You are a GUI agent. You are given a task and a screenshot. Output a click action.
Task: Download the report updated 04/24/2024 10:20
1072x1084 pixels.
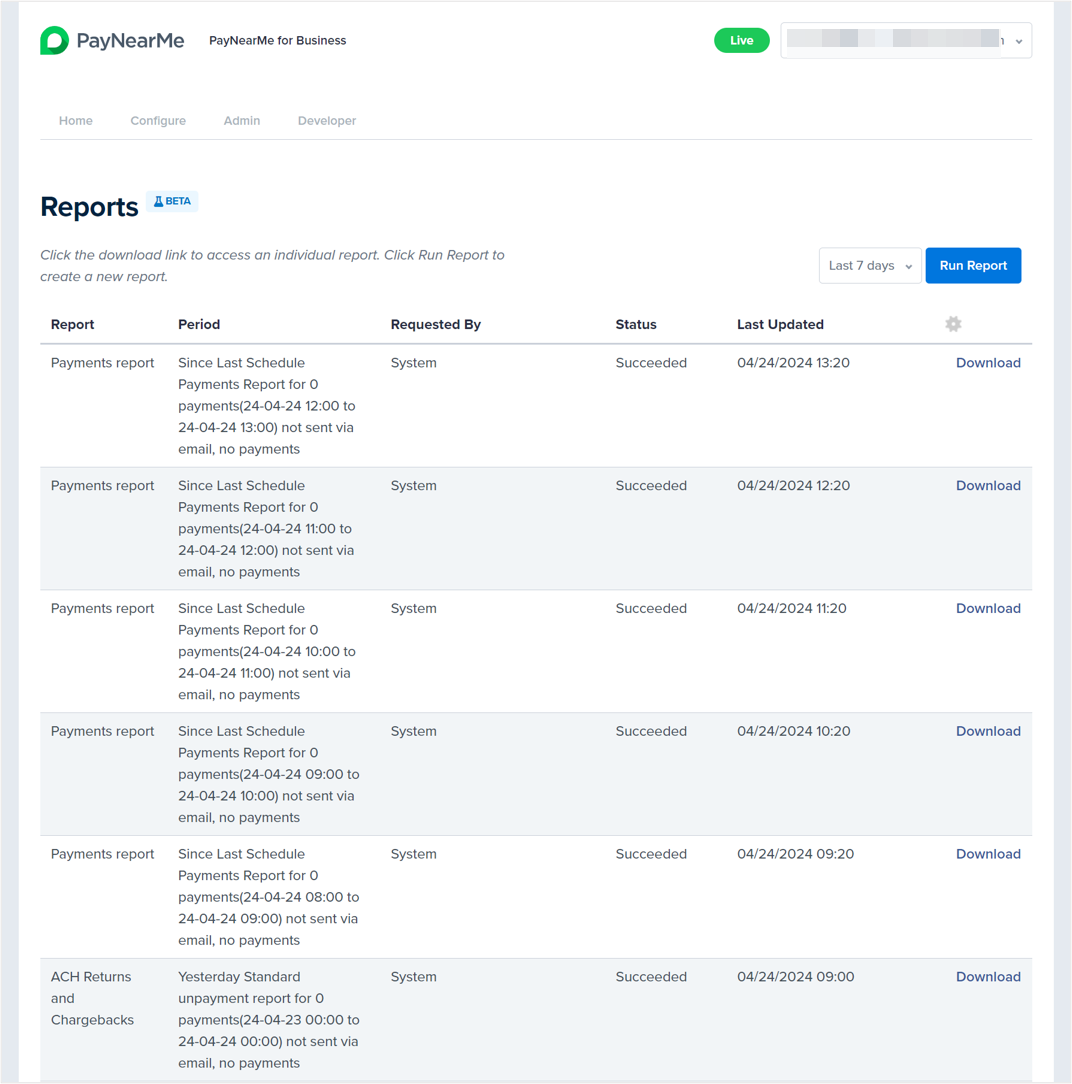988,731
